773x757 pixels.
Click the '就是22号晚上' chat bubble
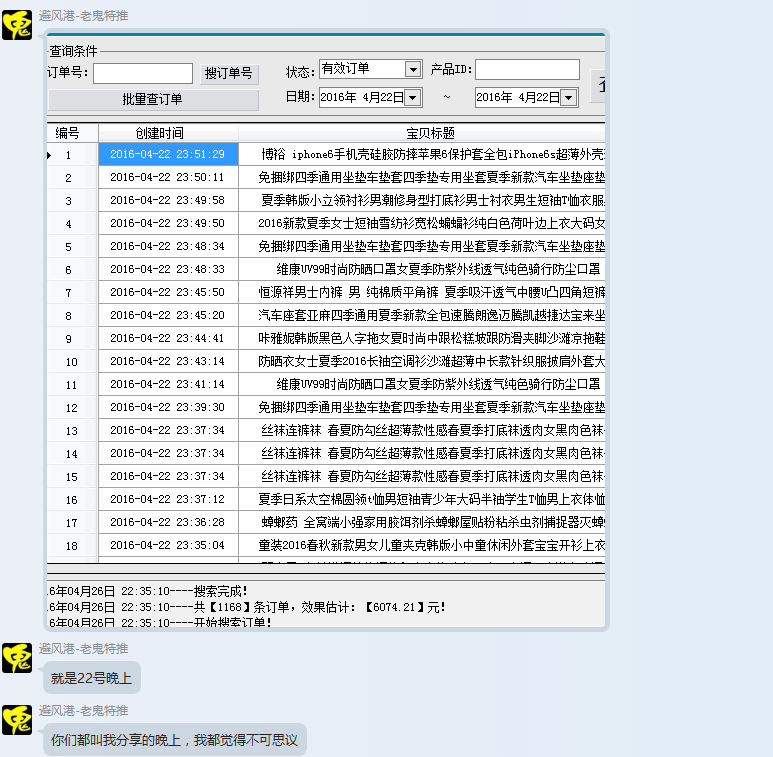pos(91,678)
